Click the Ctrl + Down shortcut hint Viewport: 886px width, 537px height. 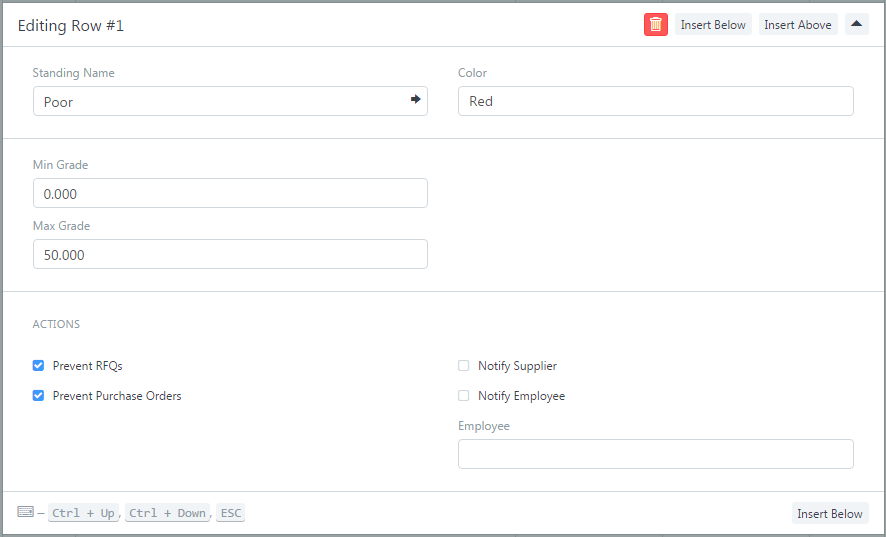167,513
